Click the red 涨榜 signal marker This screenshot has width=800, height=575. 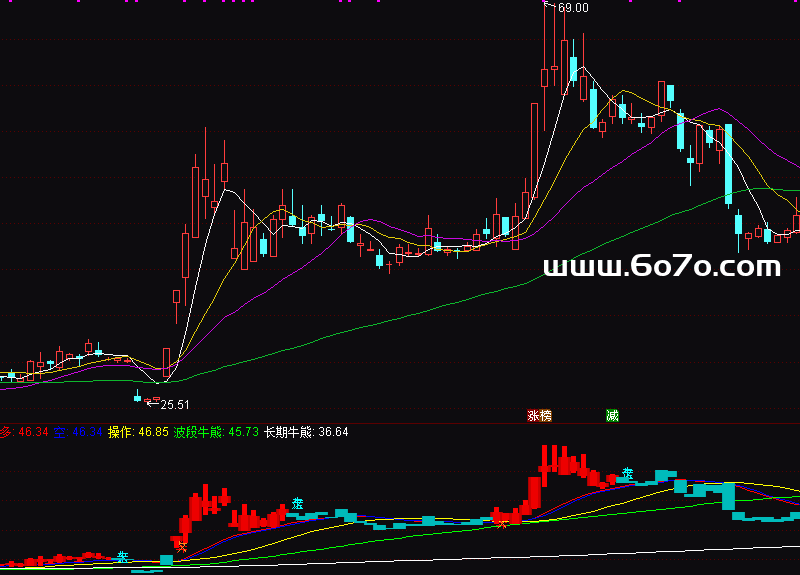click(x=540, y=415)
